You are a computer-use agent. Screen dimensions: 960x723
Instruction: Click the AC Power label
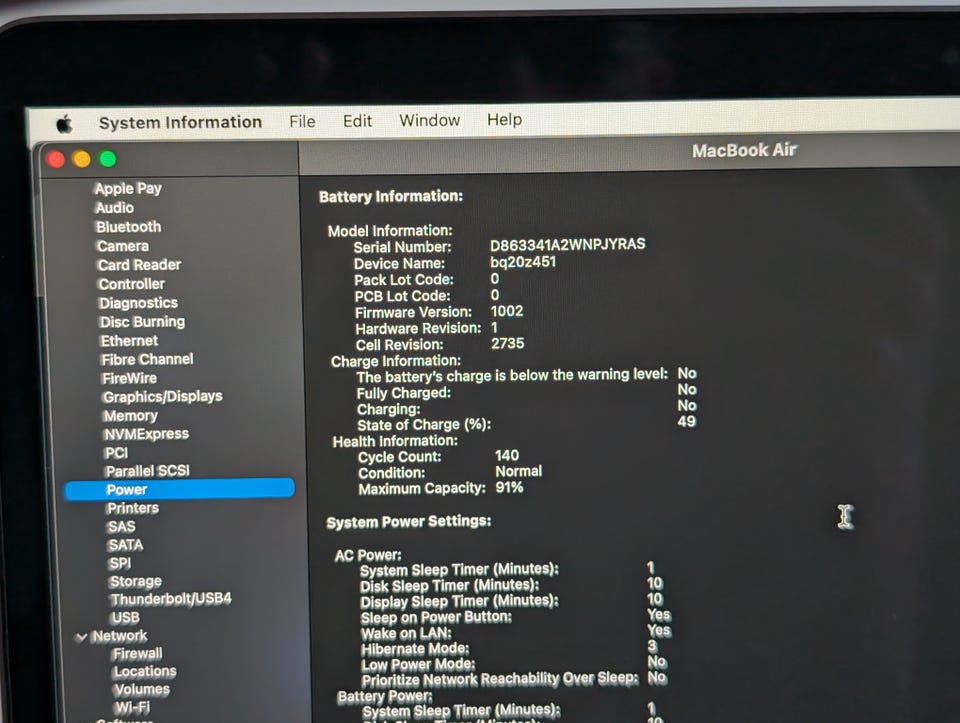tap(368, 555)
